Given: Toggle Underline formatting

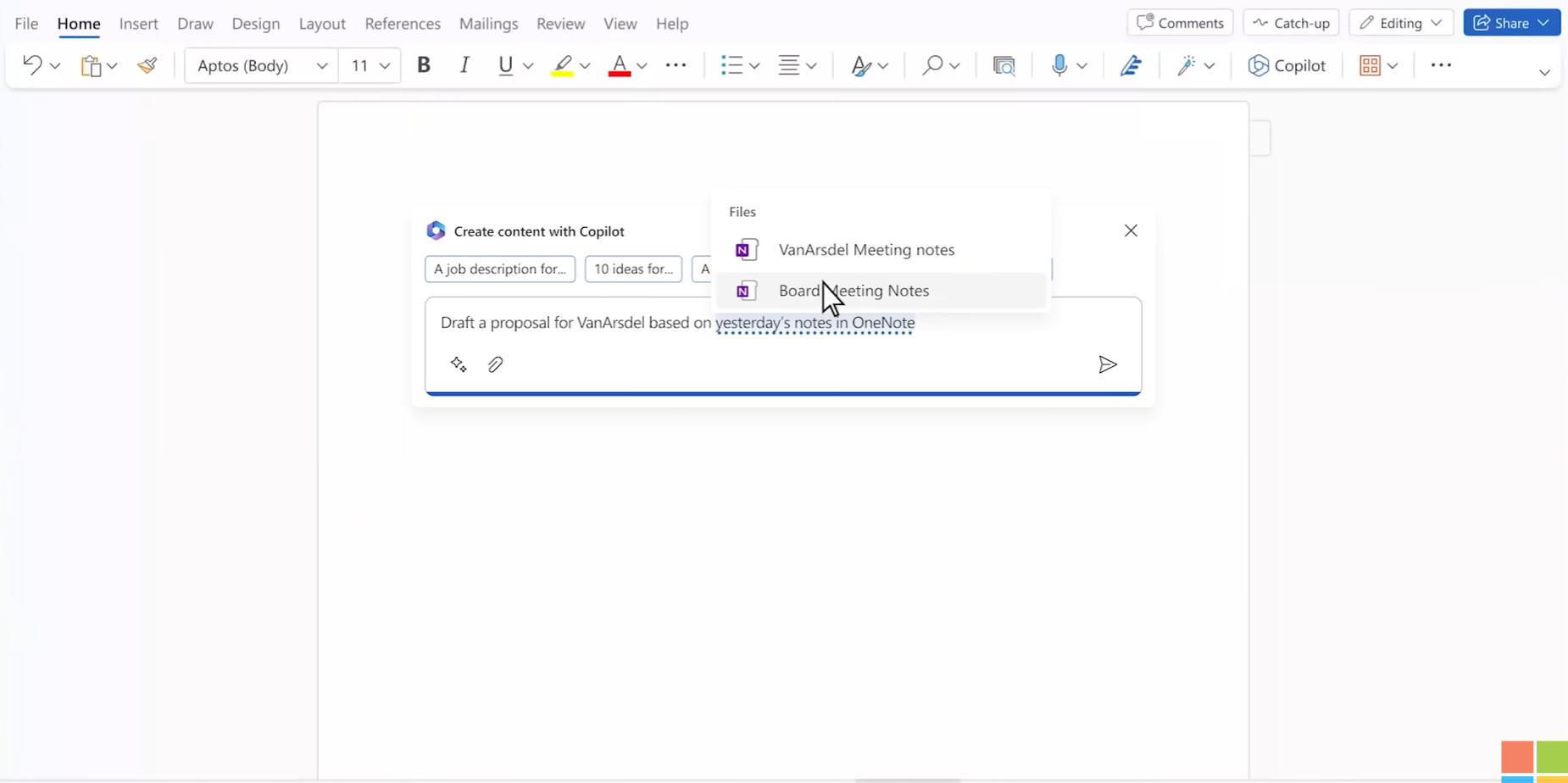Looking at the screenshot, I should point(506,65).
